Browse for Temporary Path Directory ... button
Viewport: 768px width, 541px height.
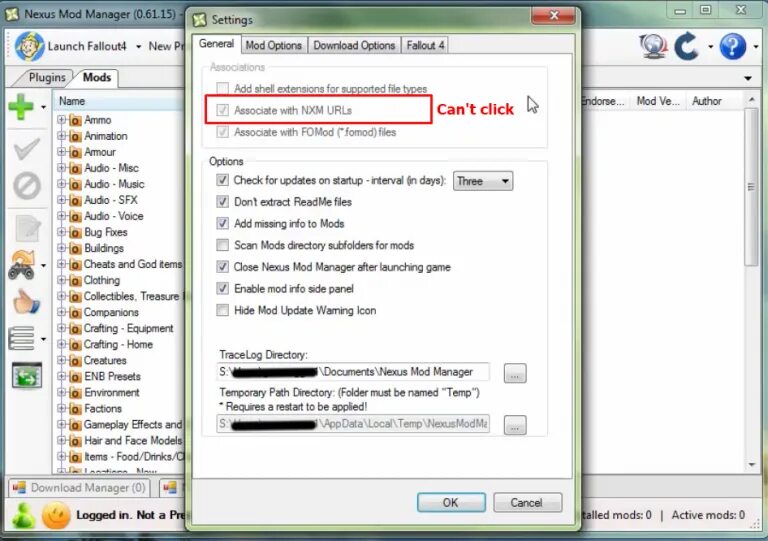[515, 425]
